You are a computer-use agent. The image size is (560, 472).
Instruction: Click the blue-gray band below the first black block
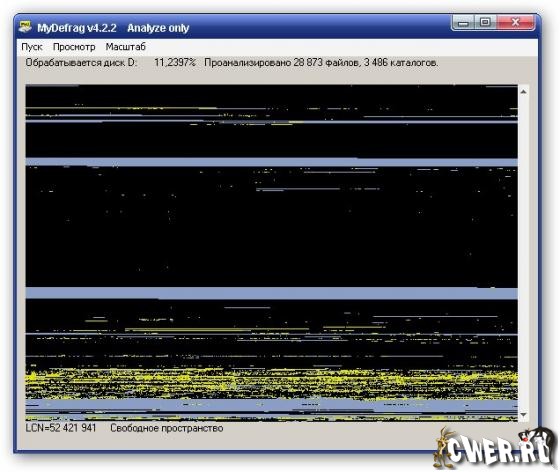click(x=271, y=162)
